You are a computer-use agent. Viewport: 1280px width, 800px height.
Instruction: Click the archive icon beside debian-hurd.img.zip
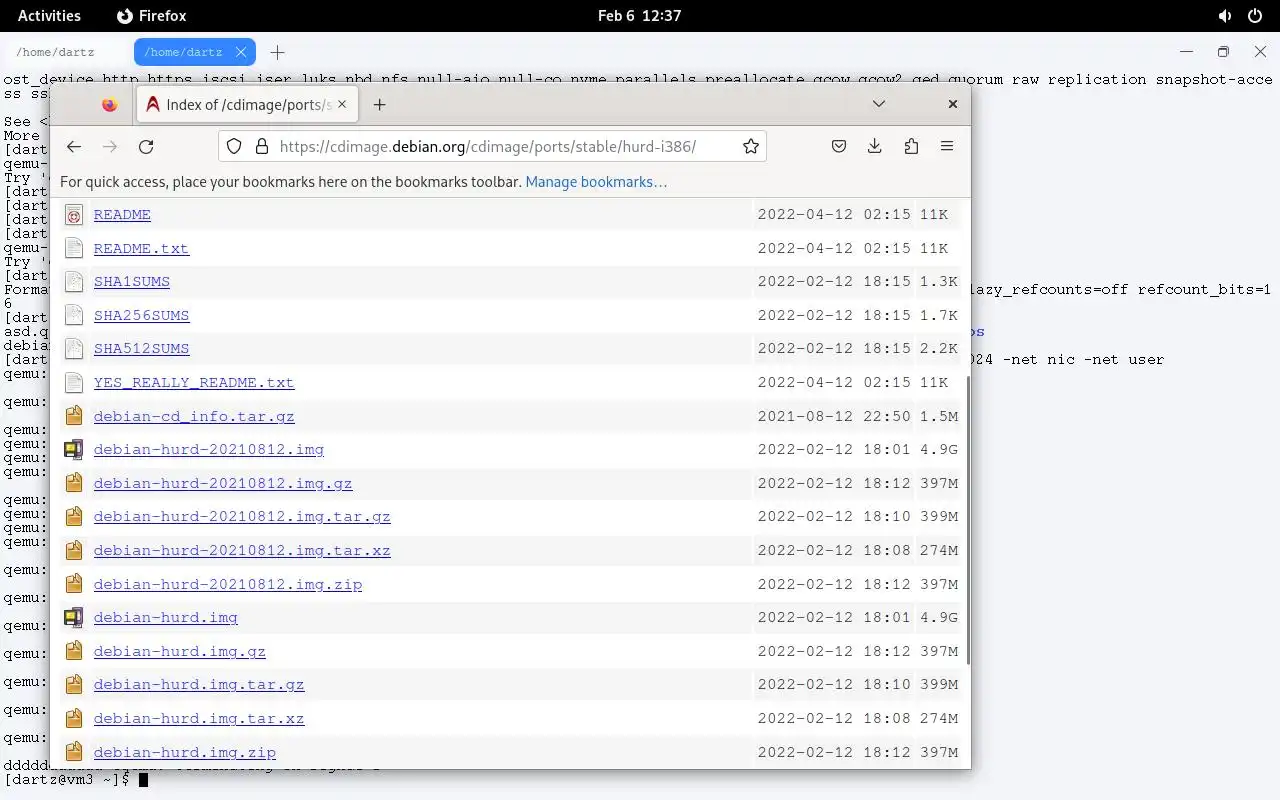[73, 752]
